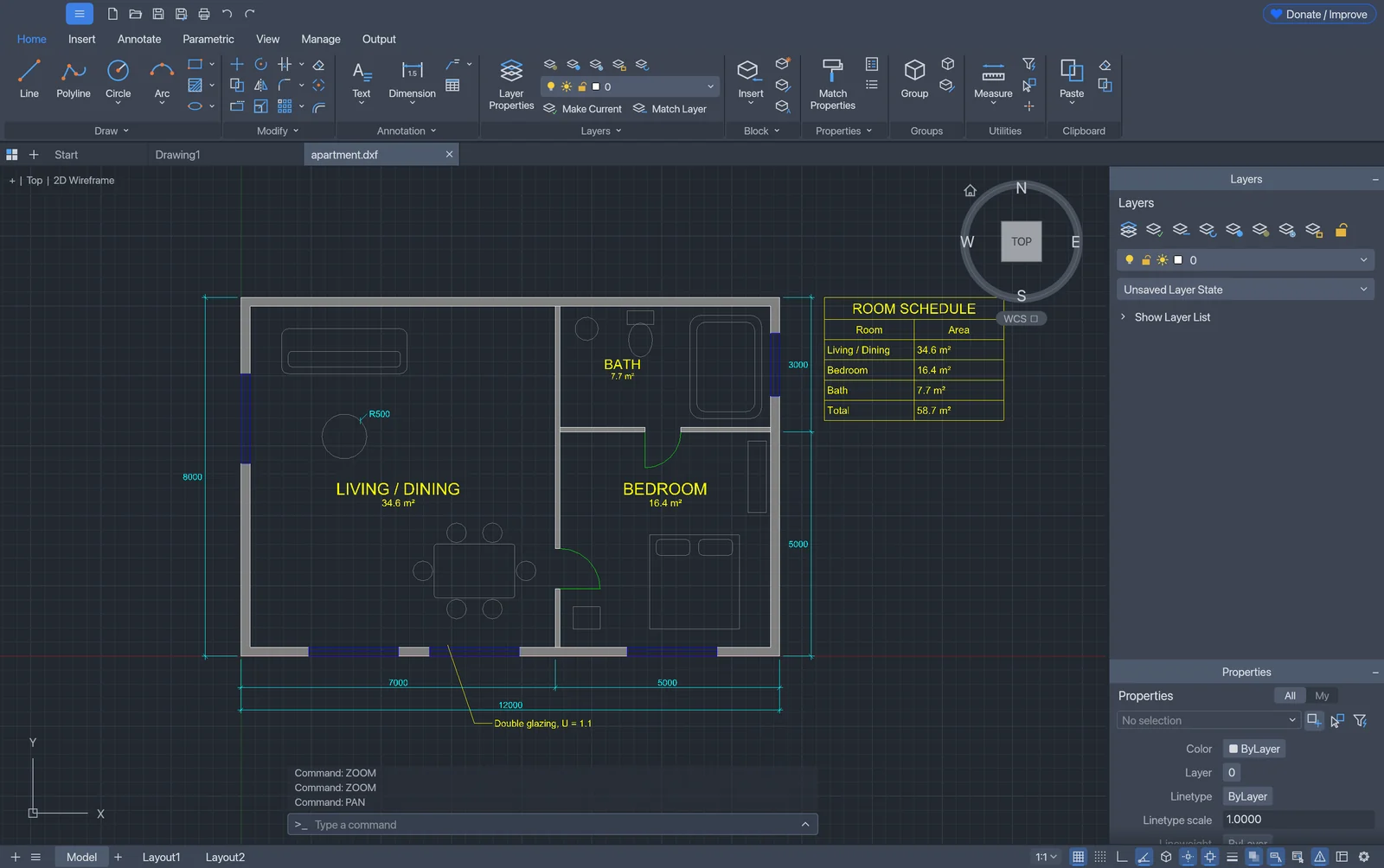Viewport: 1384px width, 868px height.
Task: Select the Erase tool
Action: (x=318, y=64)
